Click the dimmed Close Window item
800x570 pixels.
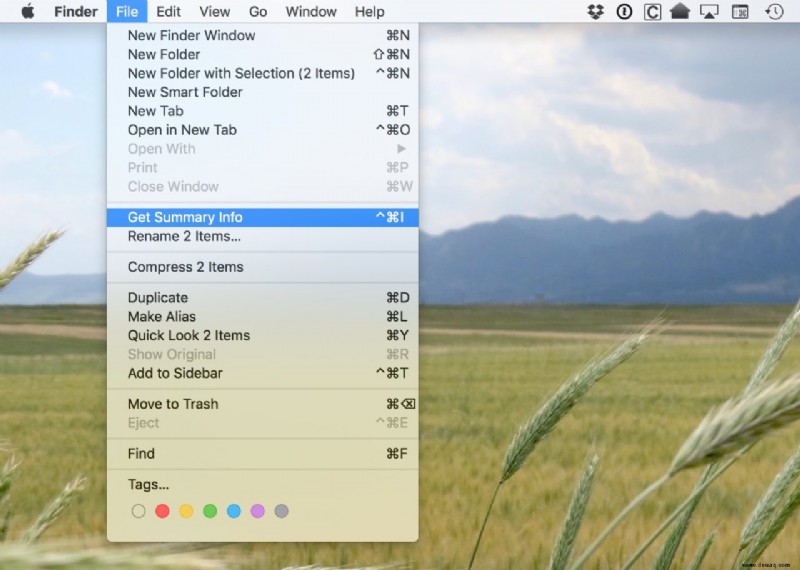pyautogui.click(x=263, y=186)
